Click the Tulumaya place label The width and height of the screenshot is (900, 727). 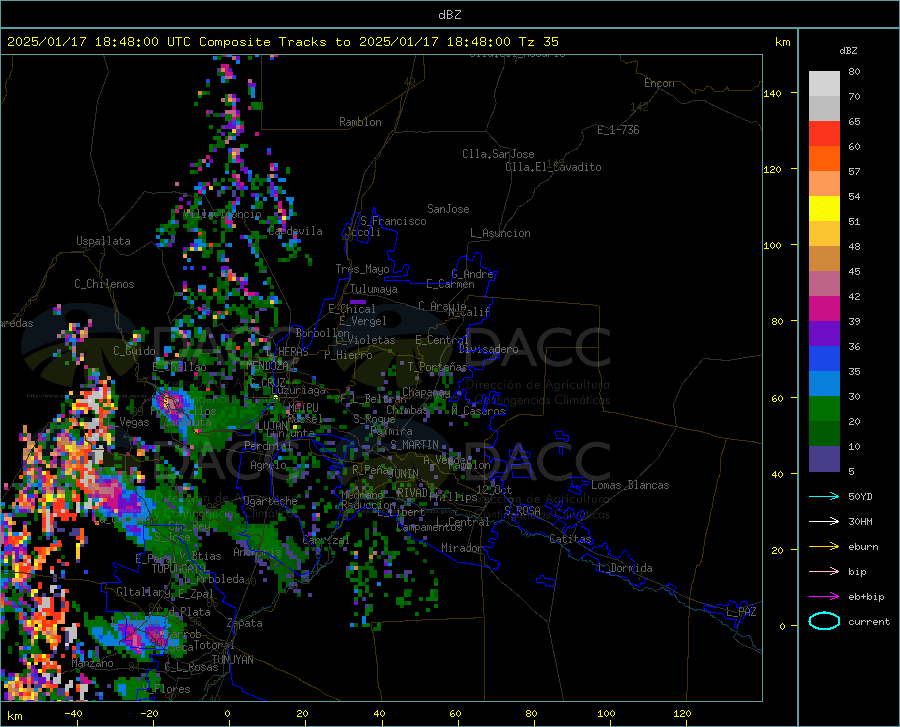(x=373, y=289)
